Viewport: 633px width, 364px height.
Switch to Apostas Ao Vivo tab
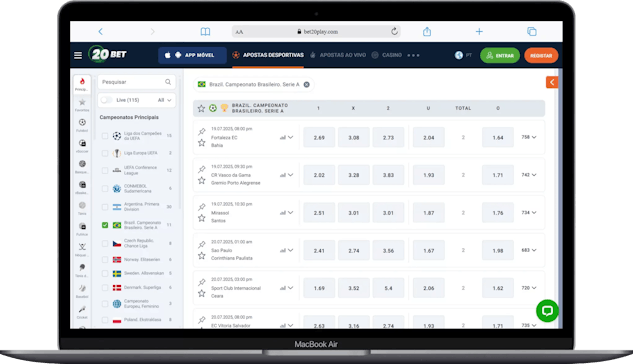[338, 55]
